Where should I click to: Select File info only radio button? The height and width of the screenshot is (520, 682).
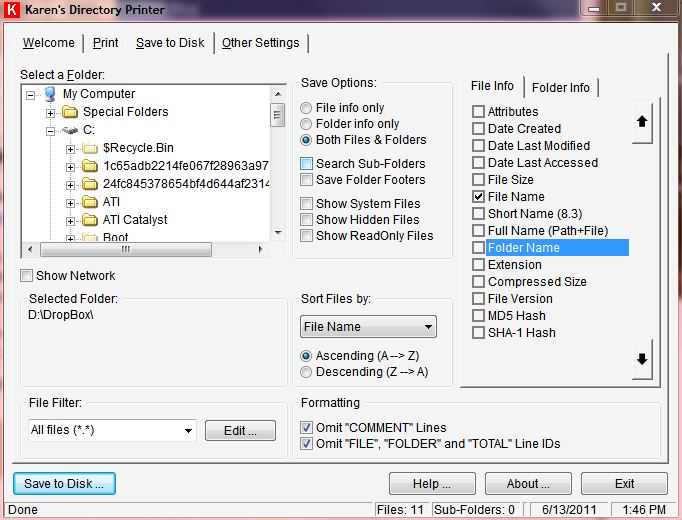(x=306, y=108)
